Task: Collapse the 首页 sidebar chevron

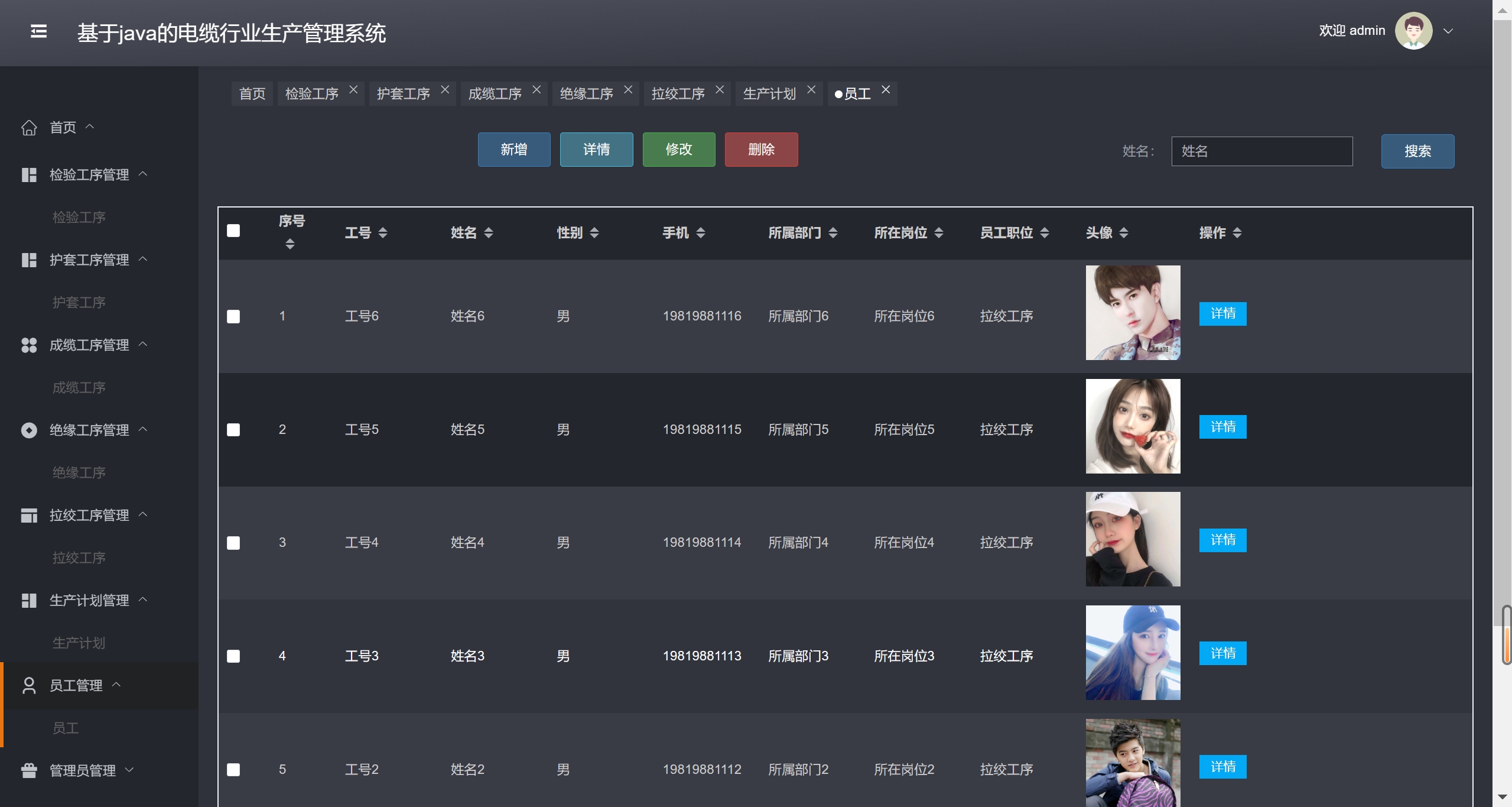Action: coord(90,126)
